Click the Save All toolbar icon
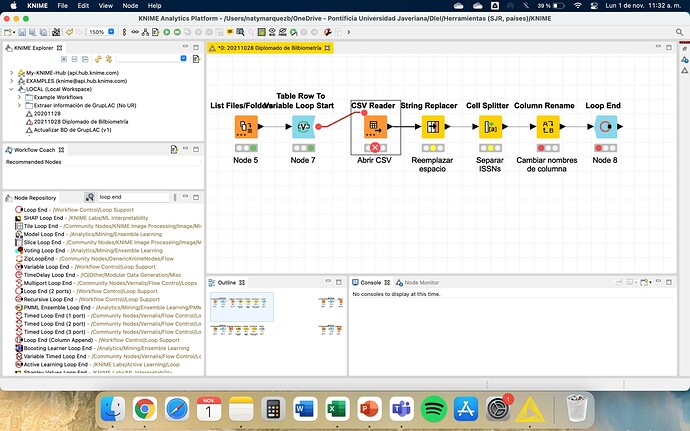 43,32
